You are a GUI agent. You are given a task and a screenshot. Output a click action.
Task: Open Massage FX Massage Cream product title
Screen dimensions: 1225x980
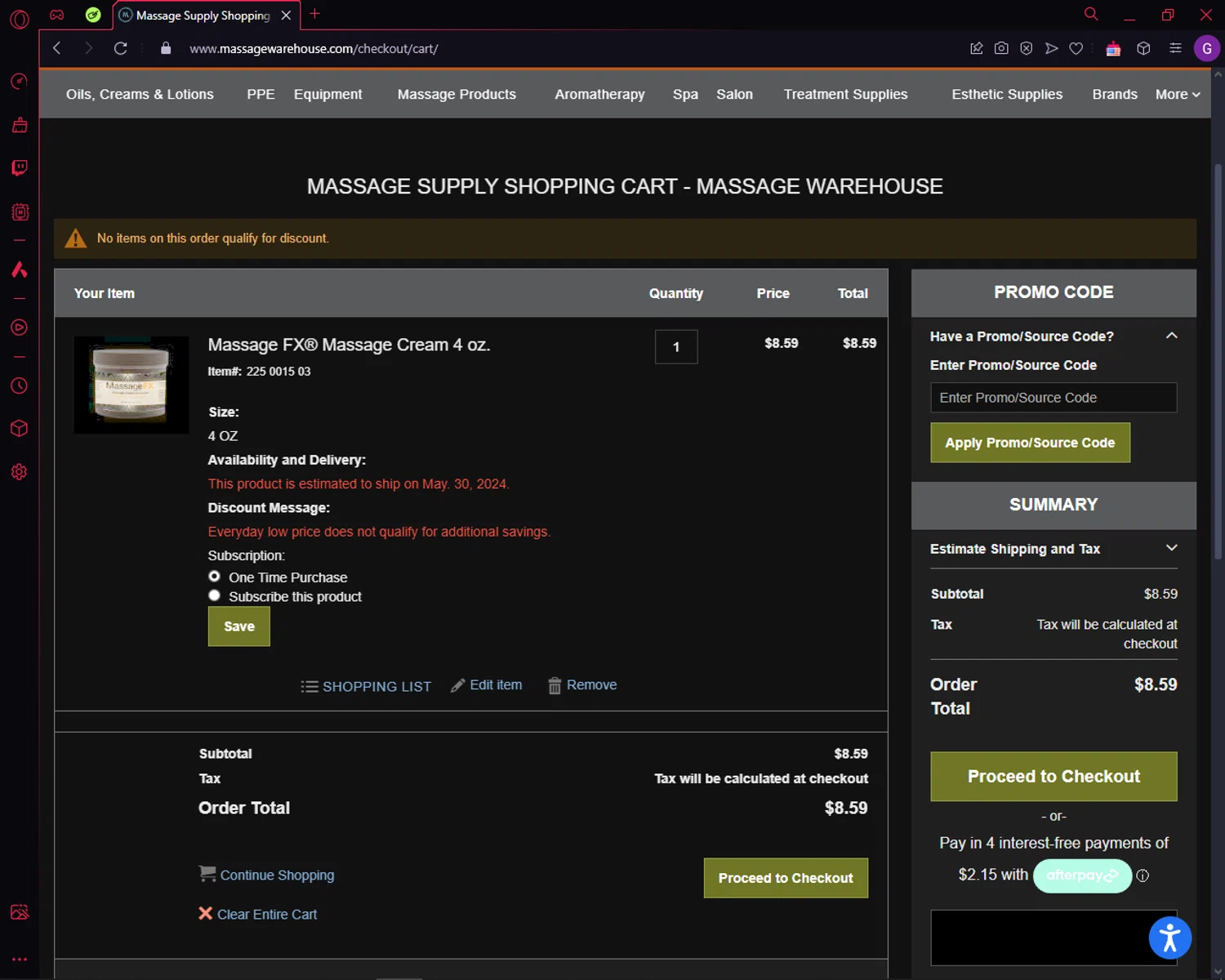tap(349, 345)
